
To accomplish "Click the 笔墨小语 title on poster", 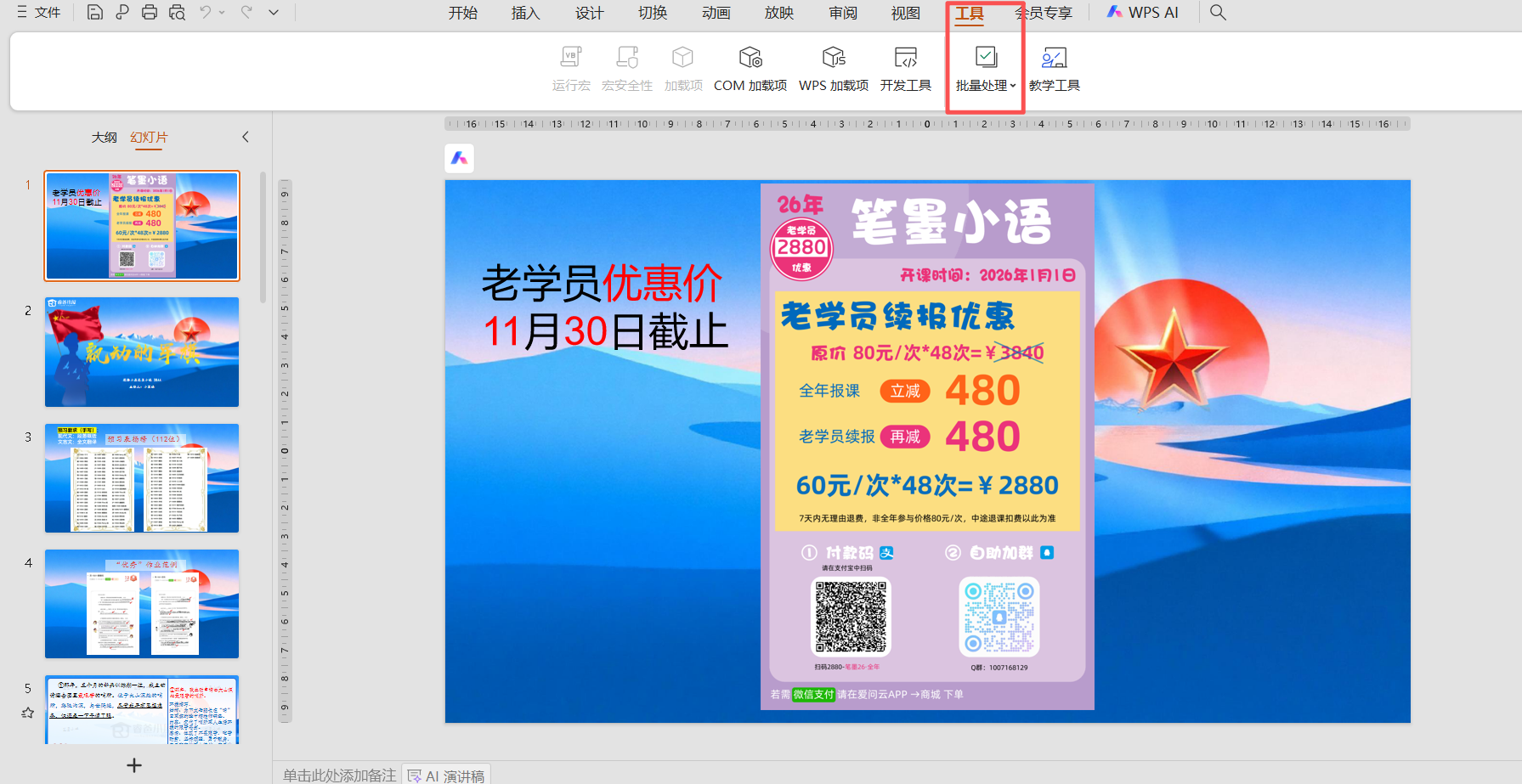I will click(952, 222).
